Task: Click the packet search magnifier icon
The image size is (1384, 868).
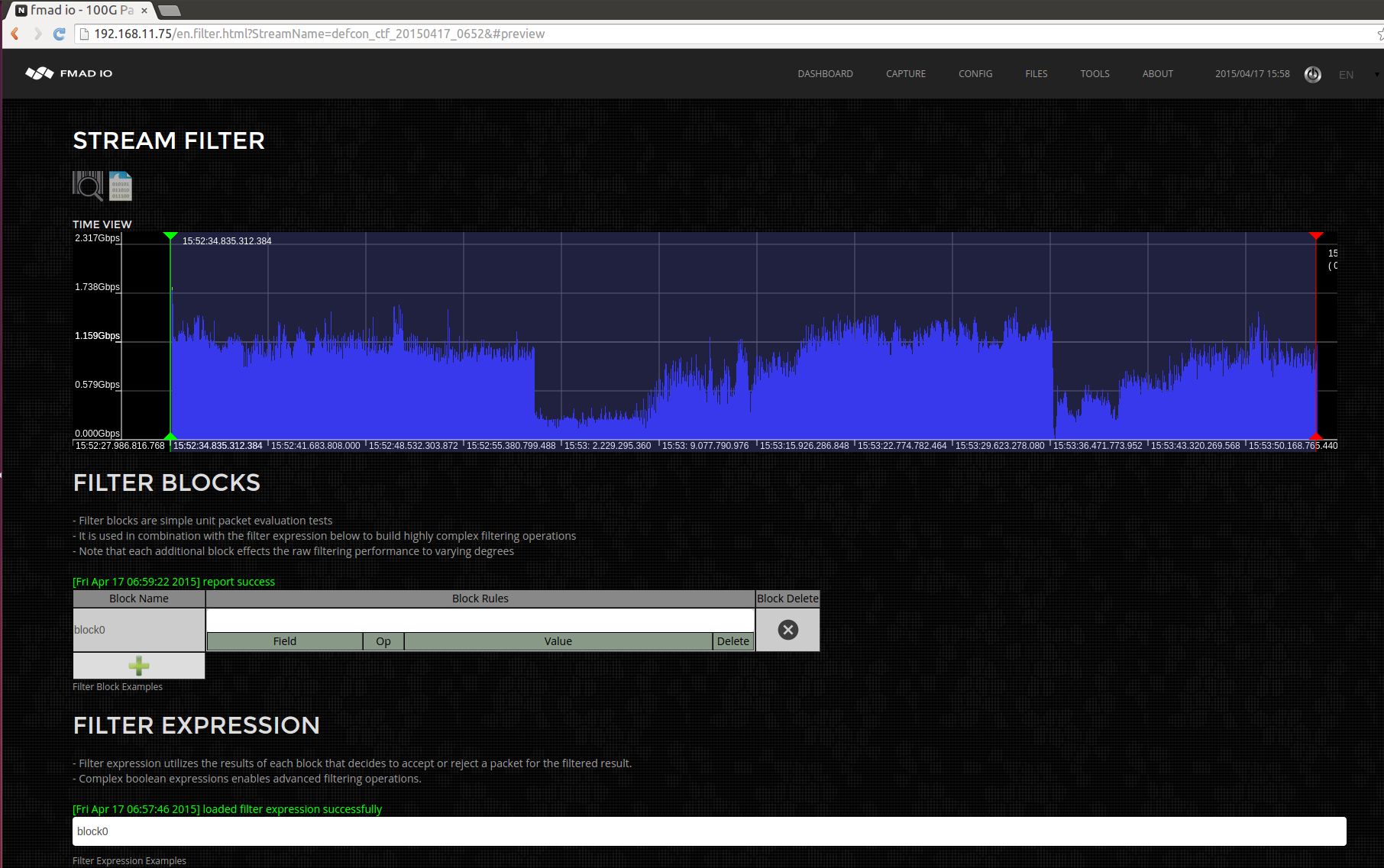Action: 87,186
